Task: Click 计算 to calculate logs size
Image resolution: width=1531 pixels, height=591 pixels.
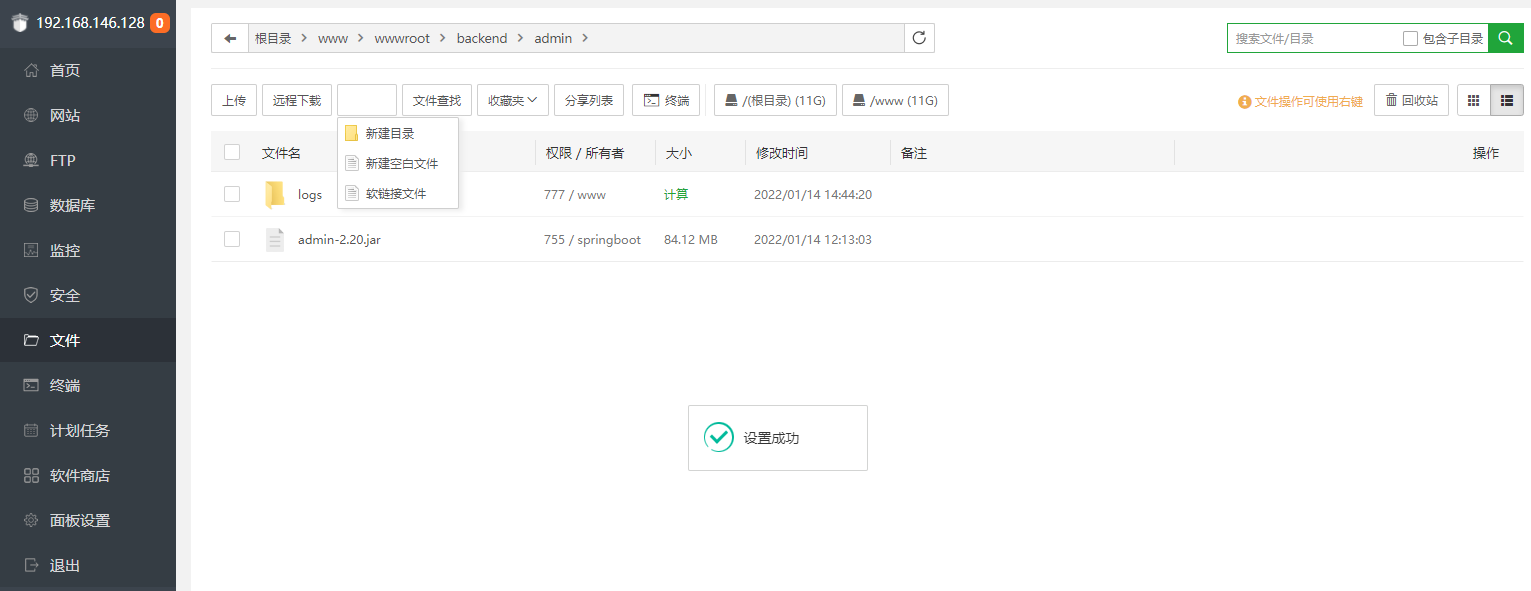Action: [676, 194]
